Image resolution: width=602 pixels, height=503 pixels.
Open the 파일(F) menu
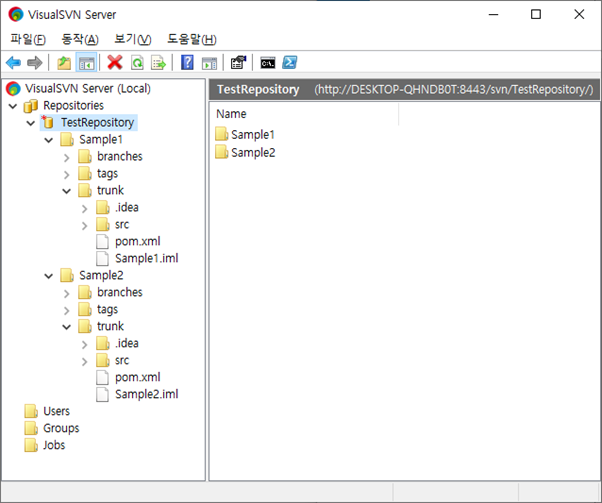[28, 39]
